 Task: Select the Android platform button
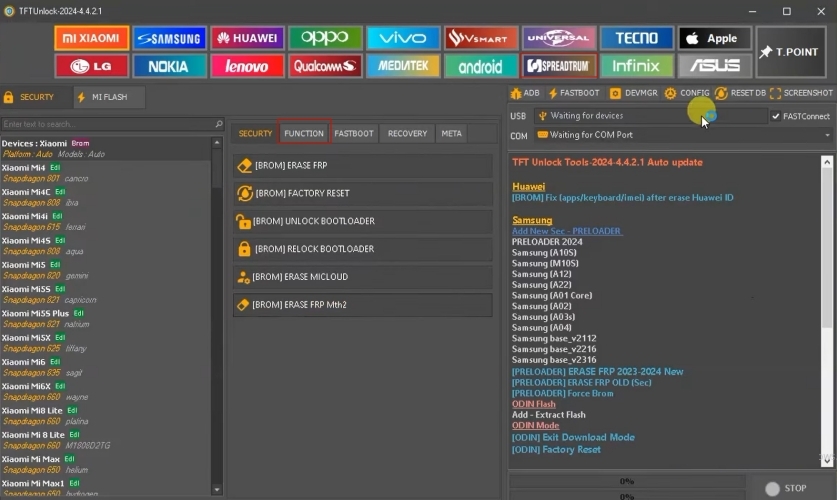(480, 66)
